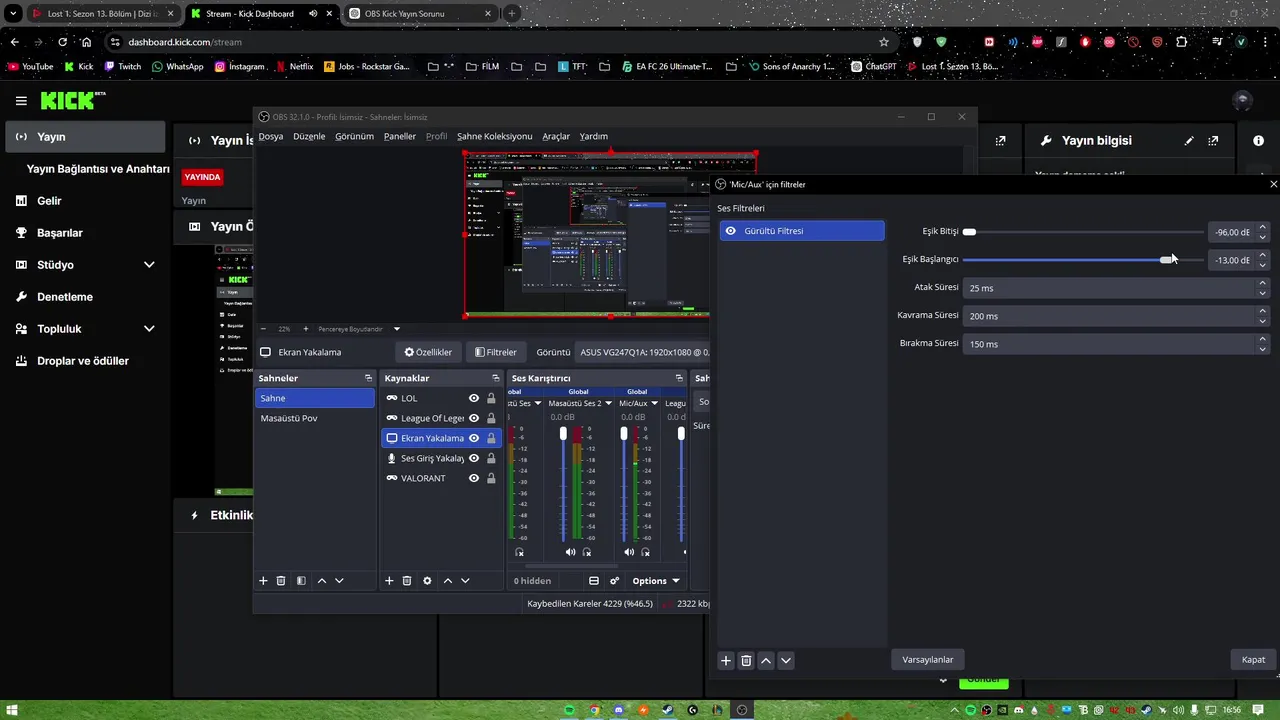This screenshot has width=1280, height=720.
Task: Delete selected scene with Sahneler trash icon
Action: click(281, 581)
